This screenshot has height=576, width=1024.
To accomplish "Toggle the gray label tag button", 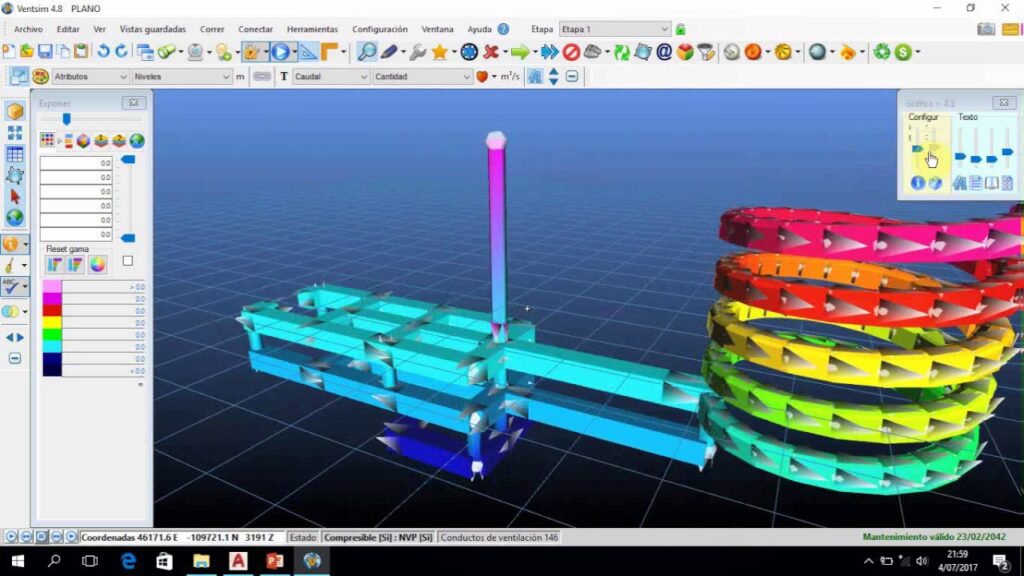I will coord(262,76).
